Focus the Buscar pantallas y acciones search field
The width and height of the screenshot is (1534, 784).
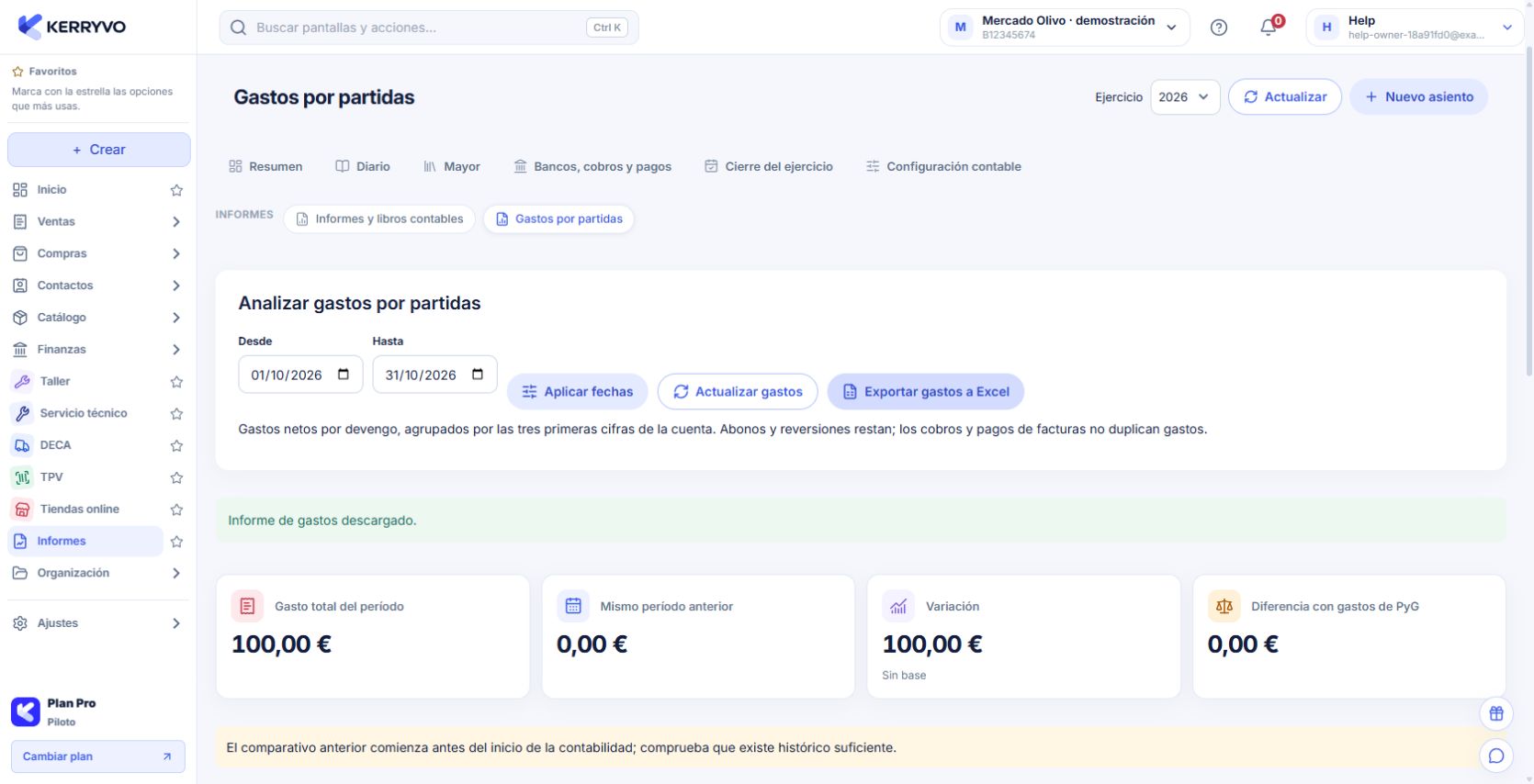(x=429, y=28)
